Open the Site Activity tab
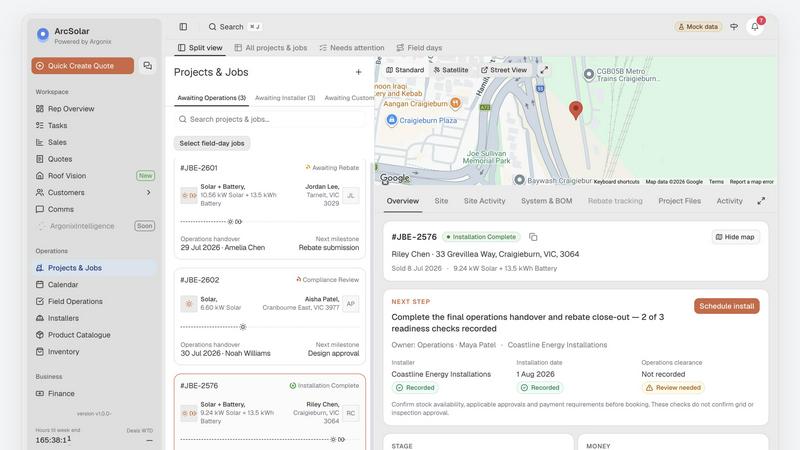 point(484,201)
